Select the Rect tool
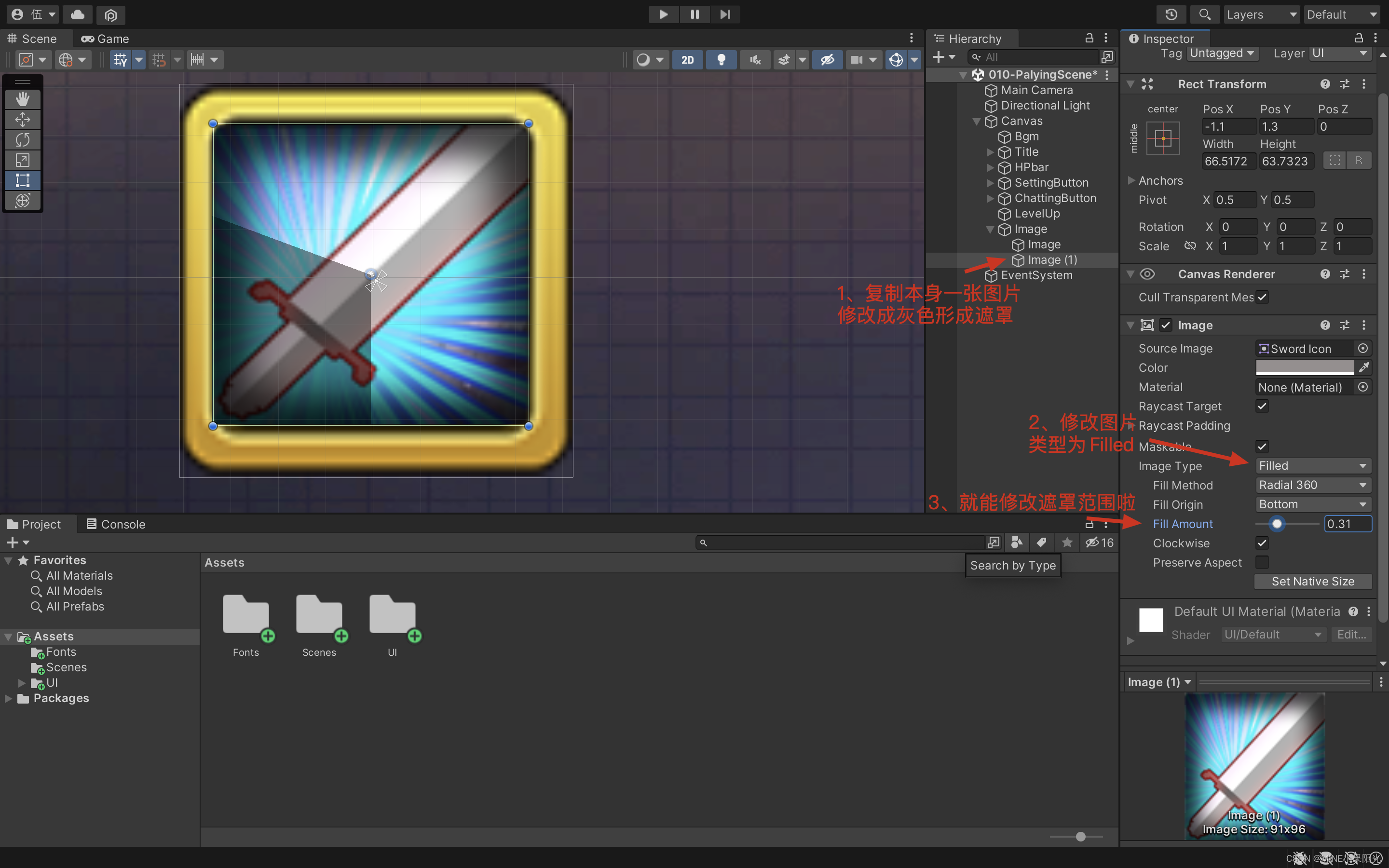Image resolution: width=1389 pixels, height=868 pixels. pyautogui.click(x=22, y=180)
